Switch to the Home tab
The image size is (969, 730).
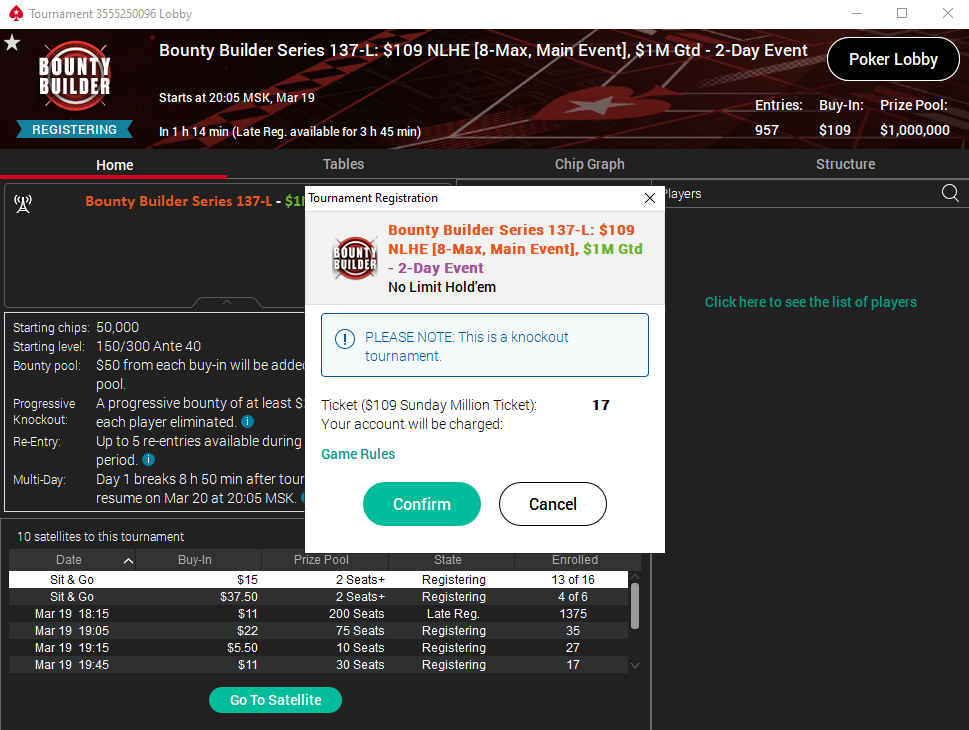coord(114,165)
